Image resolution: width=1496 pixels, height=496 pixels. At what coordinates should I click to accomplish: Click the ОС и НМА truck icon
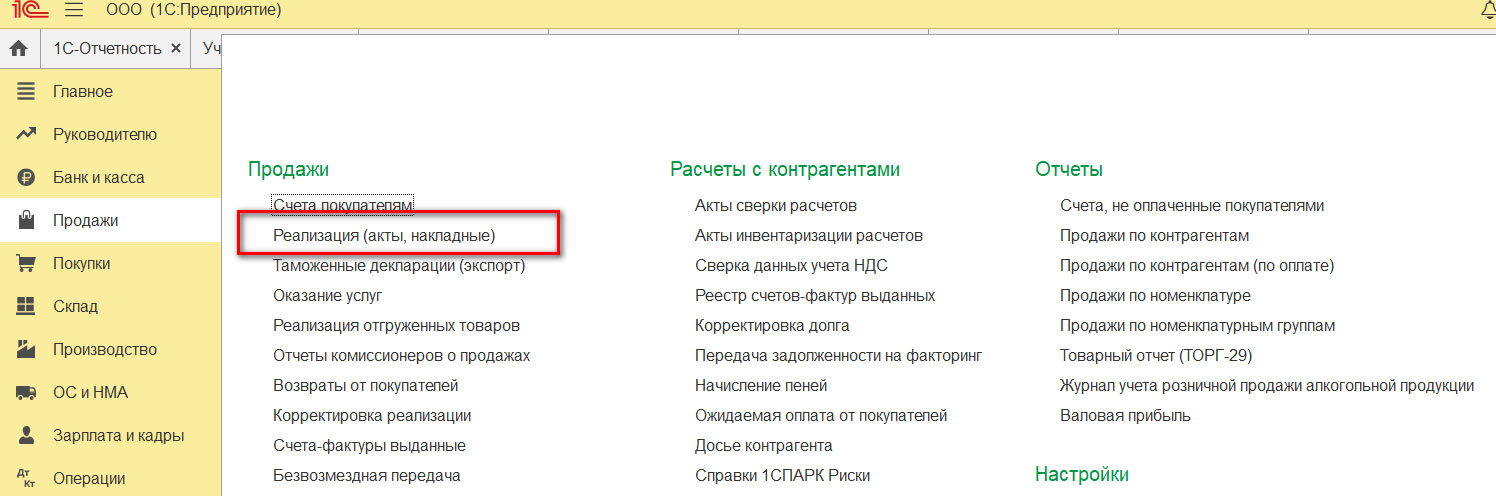click(26, 393)
